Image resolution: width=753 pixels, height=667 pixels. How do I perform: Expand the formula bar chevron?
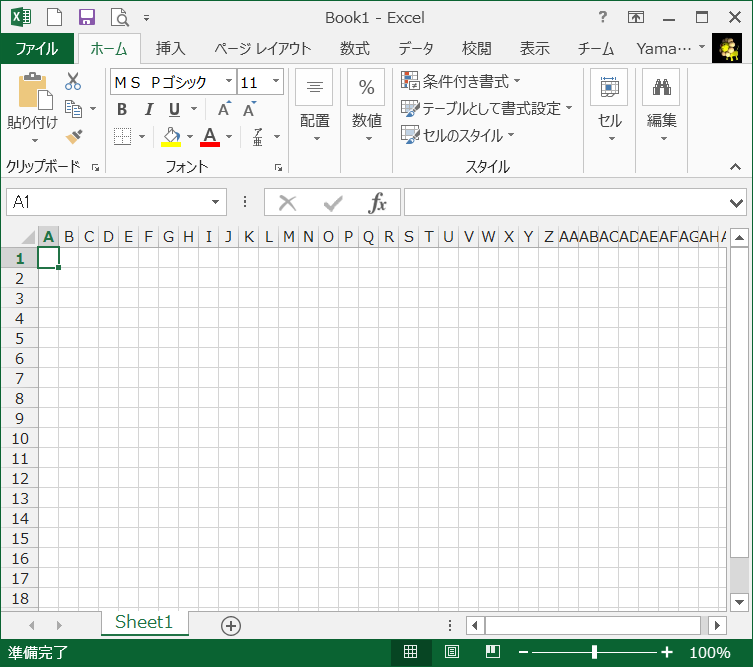736,203
